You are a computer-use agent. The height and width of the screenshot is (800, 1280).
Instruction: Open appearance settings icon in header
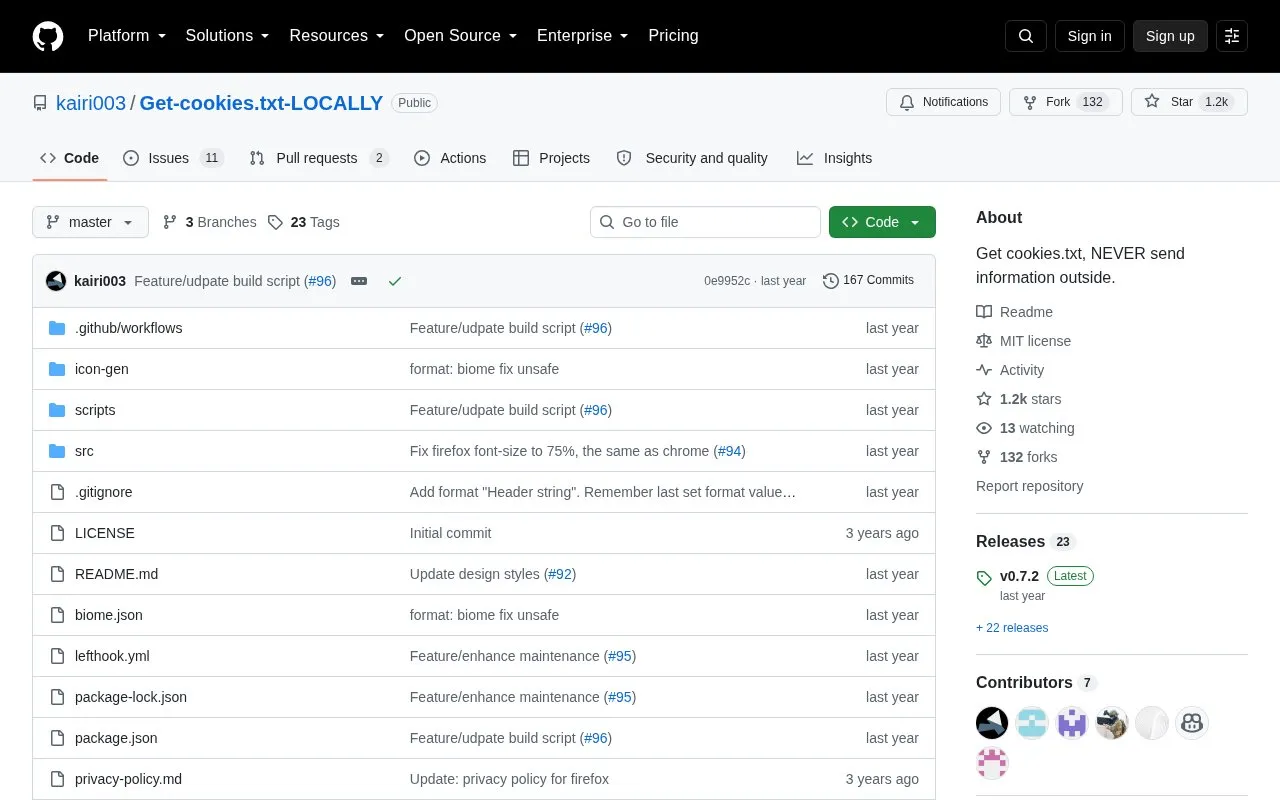1232,36
